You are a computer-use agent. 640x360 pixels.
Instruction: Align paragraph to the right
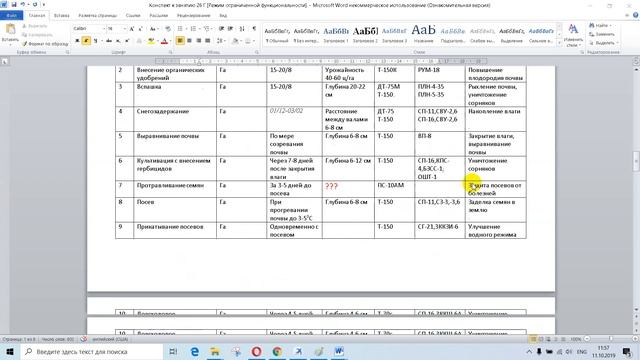(x=198, y=41)
